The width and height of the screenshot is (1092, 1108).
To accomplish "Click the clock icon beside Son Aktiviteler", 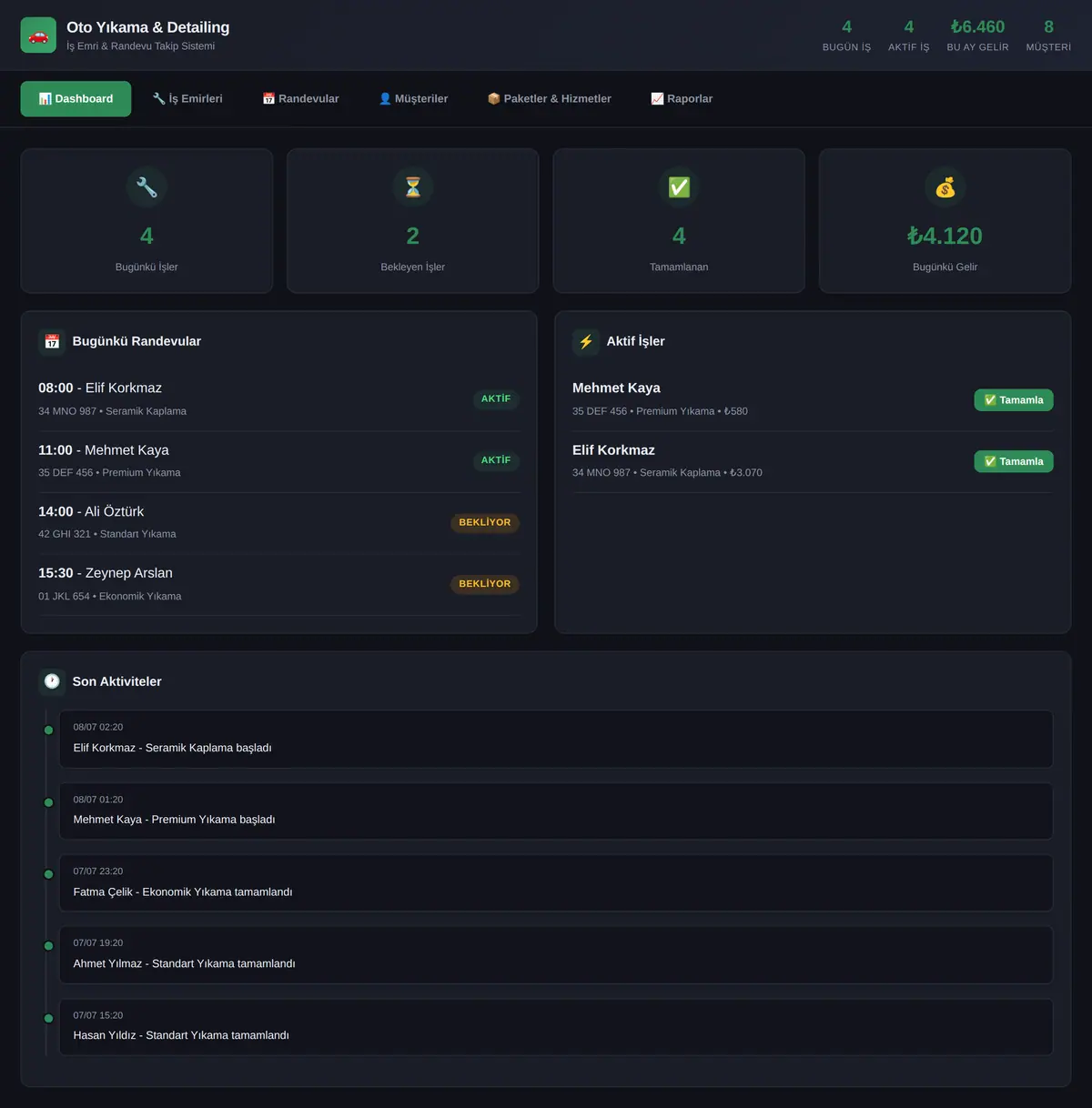I will point(52,681).
